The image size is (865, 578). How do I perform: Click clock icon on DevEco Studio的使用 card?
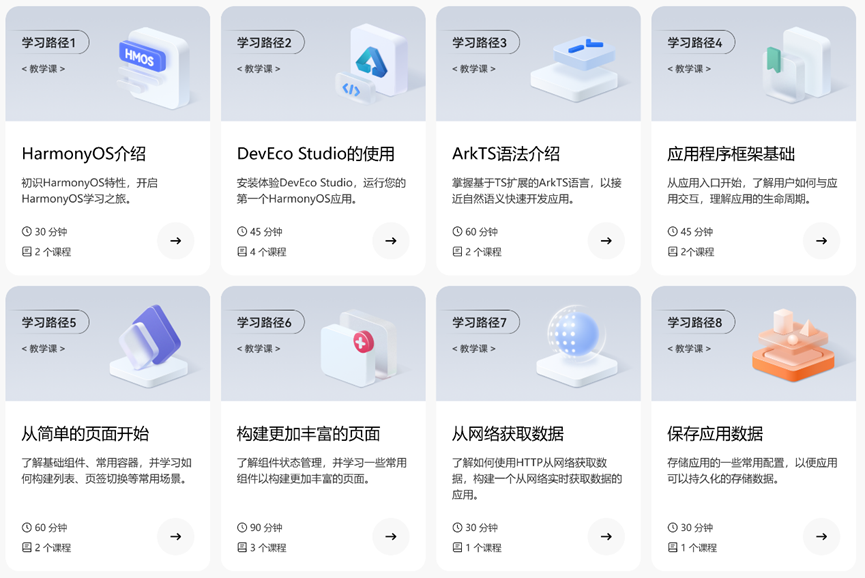click(242, 232)
